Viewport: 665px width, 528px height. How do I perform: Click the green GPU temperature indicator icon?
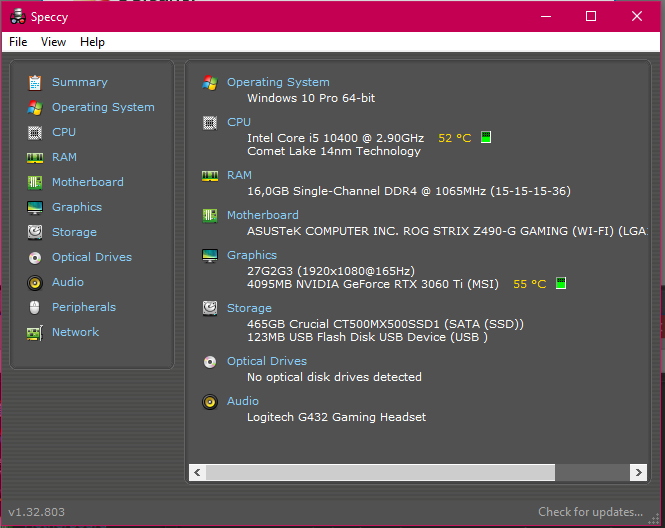click(x=561, y=283)
